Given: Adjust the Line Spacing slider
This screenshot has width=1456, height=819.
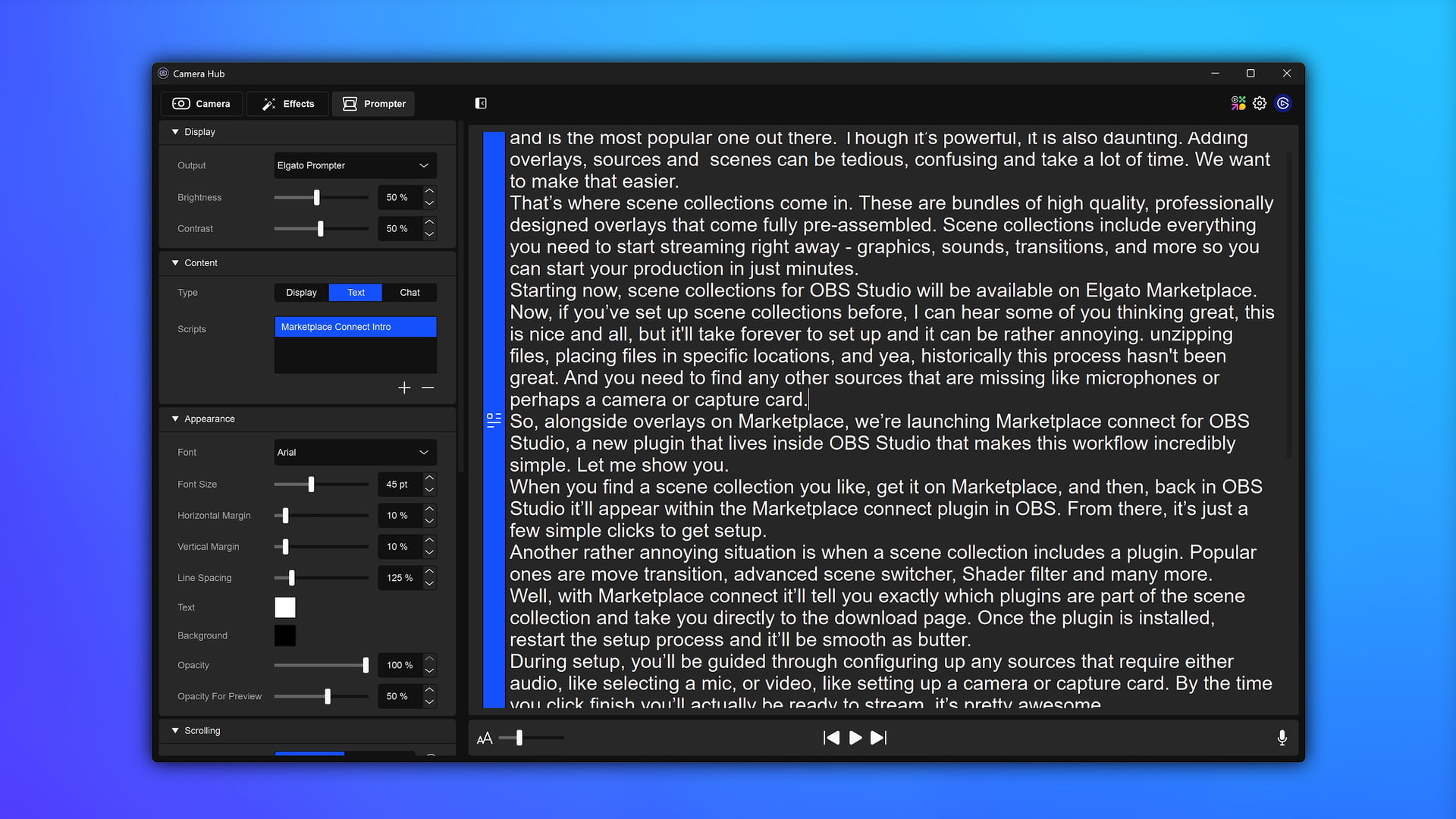Looking at the screenshot, I should [322, 578].
